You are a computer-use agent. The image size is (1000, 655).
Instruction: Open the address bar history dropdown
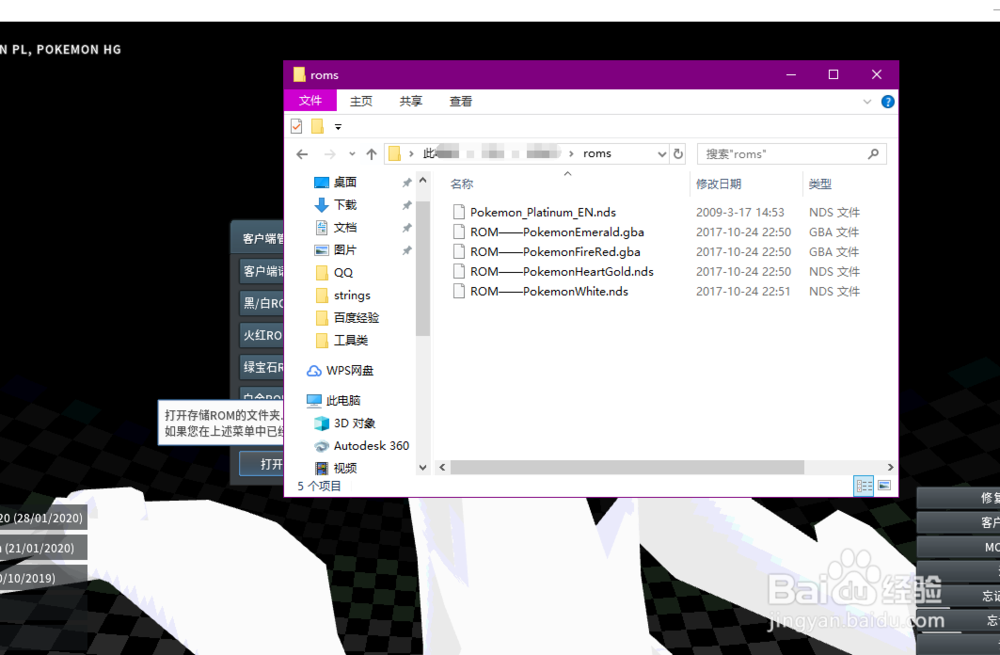(x=661, y=154)
